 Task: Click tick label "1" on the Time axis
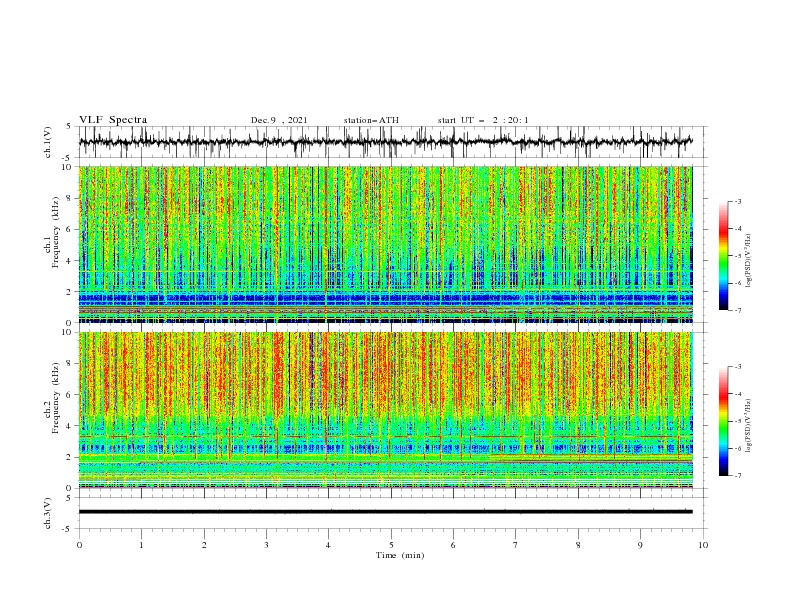(141, 545)
